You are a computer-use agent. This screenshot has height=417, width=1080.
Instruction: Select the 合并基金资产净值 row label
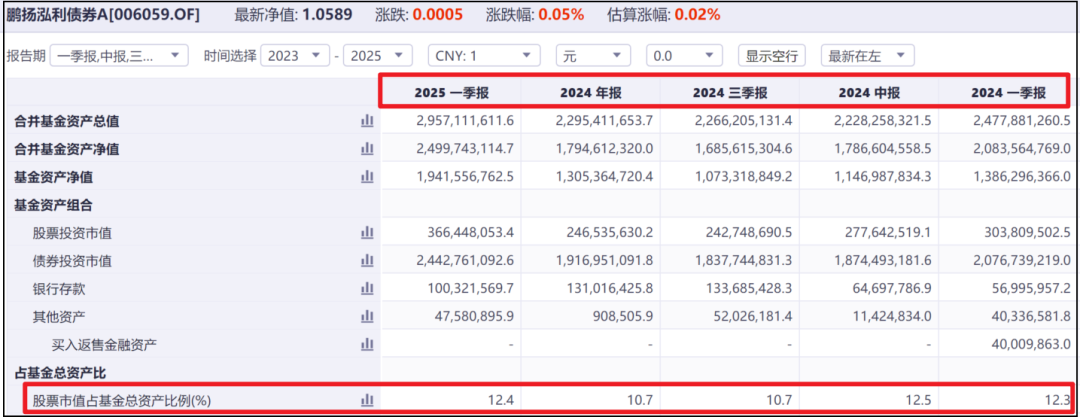pyautogui.click(x=67, y=149)
